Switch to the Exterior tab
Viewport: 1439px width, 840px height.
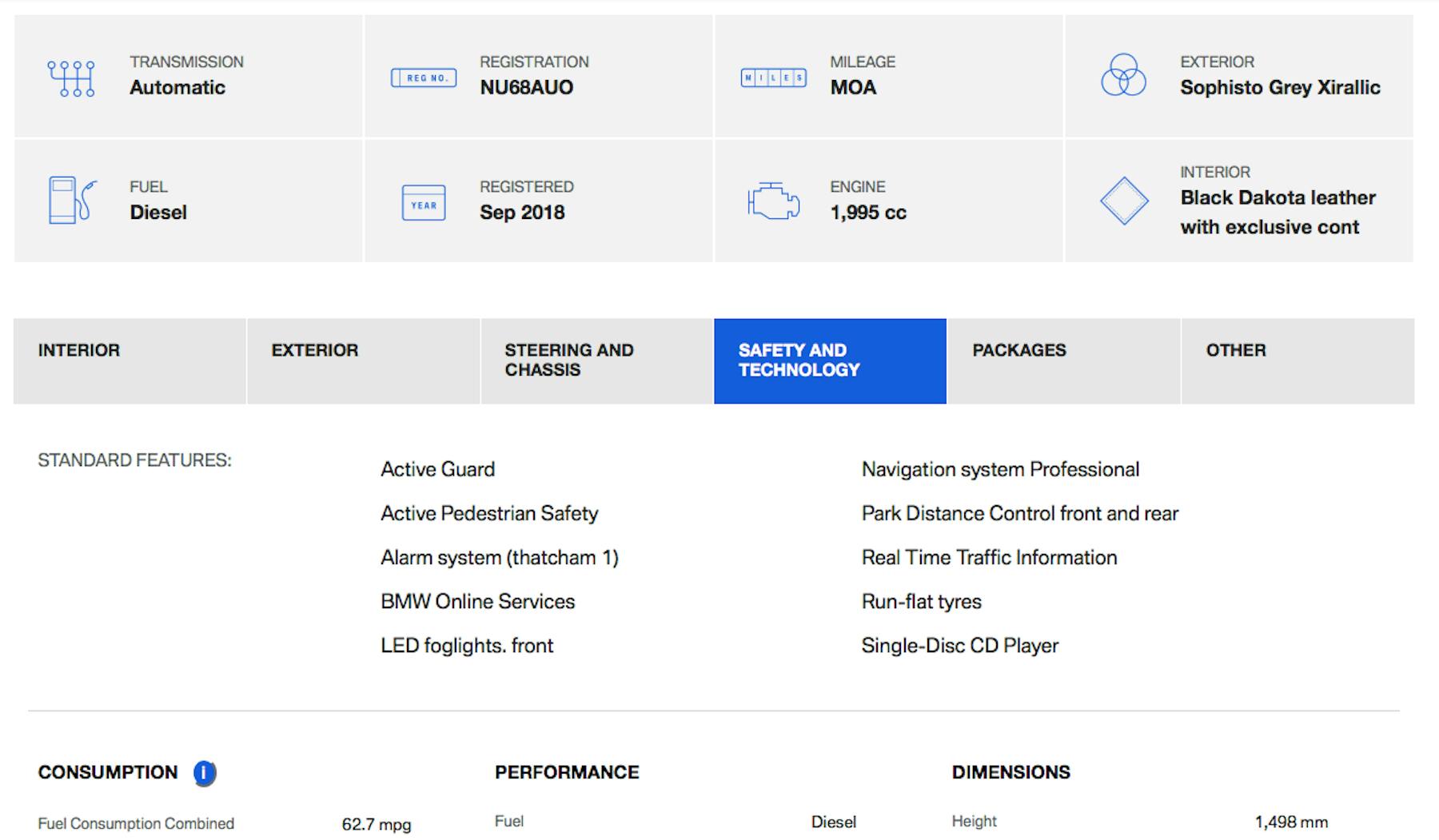pyautogui.click(x=364, y=361)
